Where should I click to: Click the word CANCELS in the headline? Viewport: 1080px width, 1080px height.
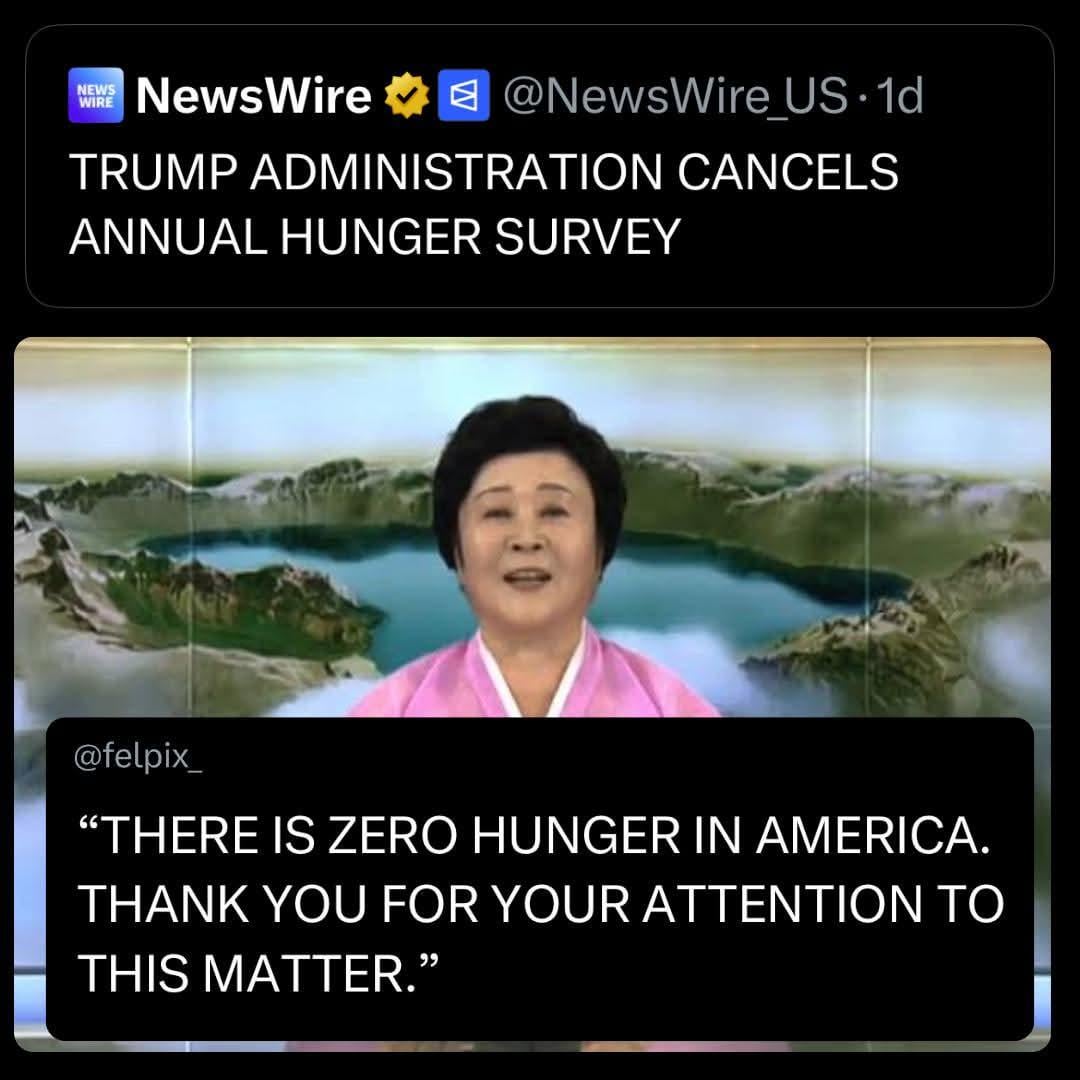(x=787, y=172)
